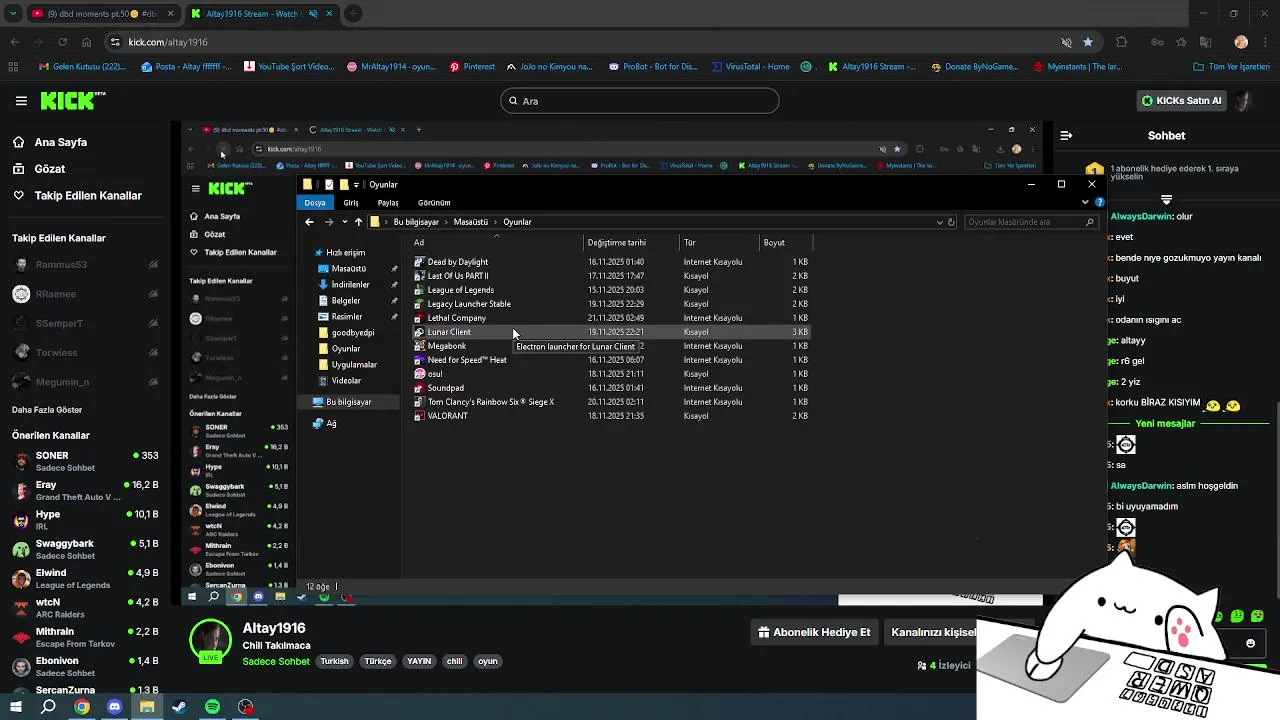
Task: Select Tom Clancy's Rainbow Six Siege X
Action: pos(490,402)
